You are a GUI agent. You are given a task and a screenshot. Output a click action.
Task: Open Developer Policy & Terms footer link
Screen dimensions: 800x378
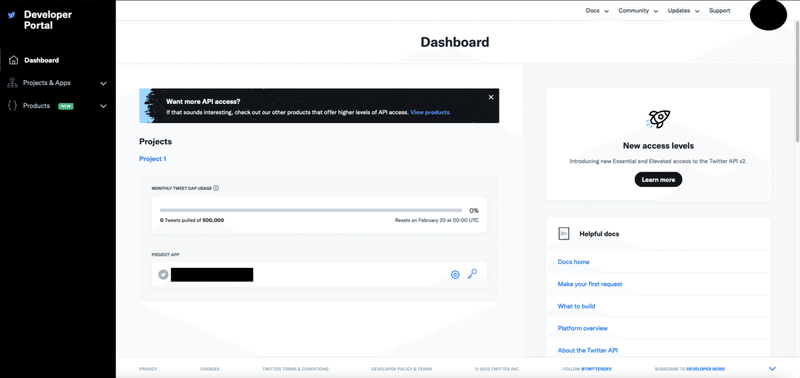402,369
